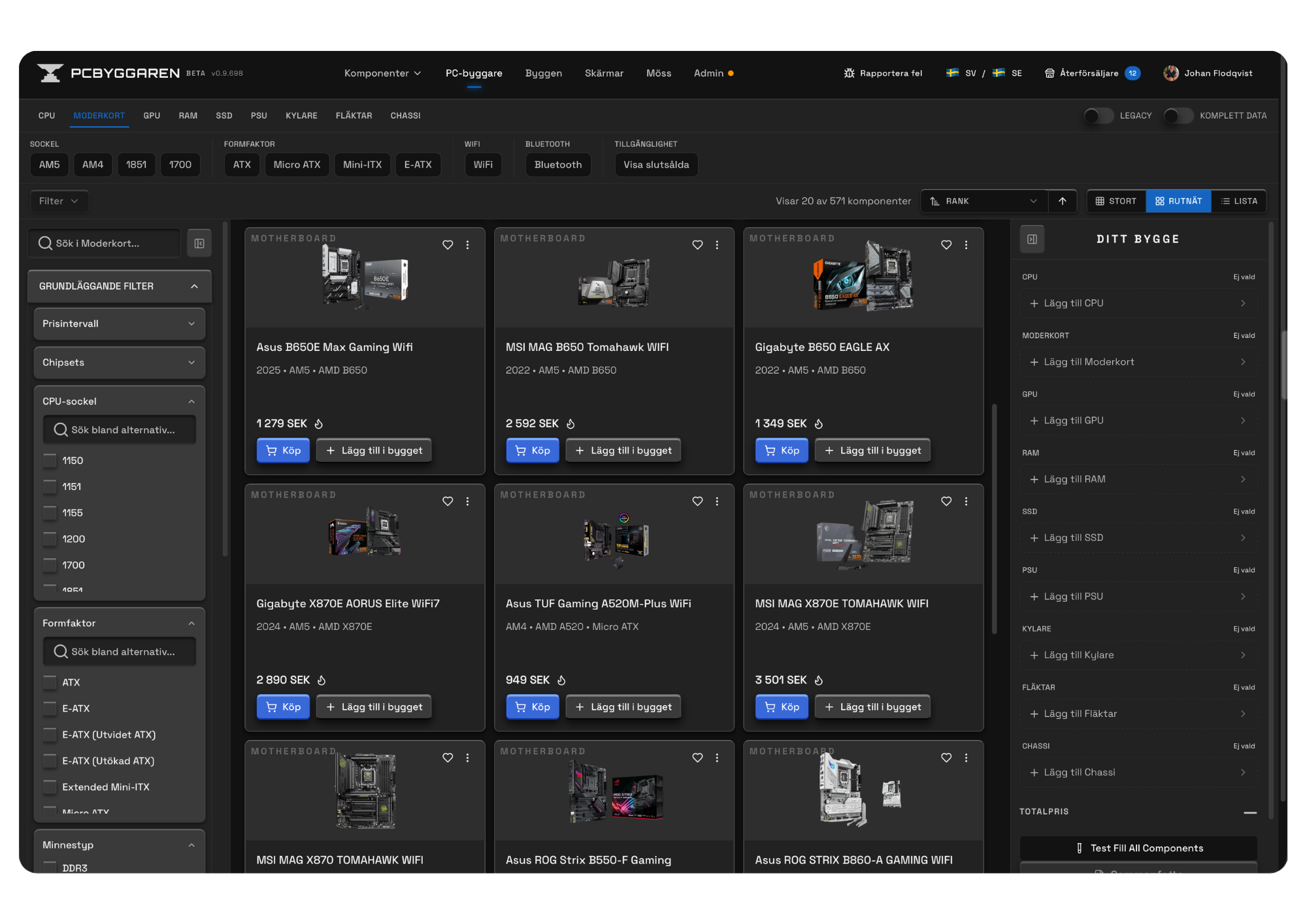Toggle the Legacy switch

pyautogui.click(x=1099, y=116)
